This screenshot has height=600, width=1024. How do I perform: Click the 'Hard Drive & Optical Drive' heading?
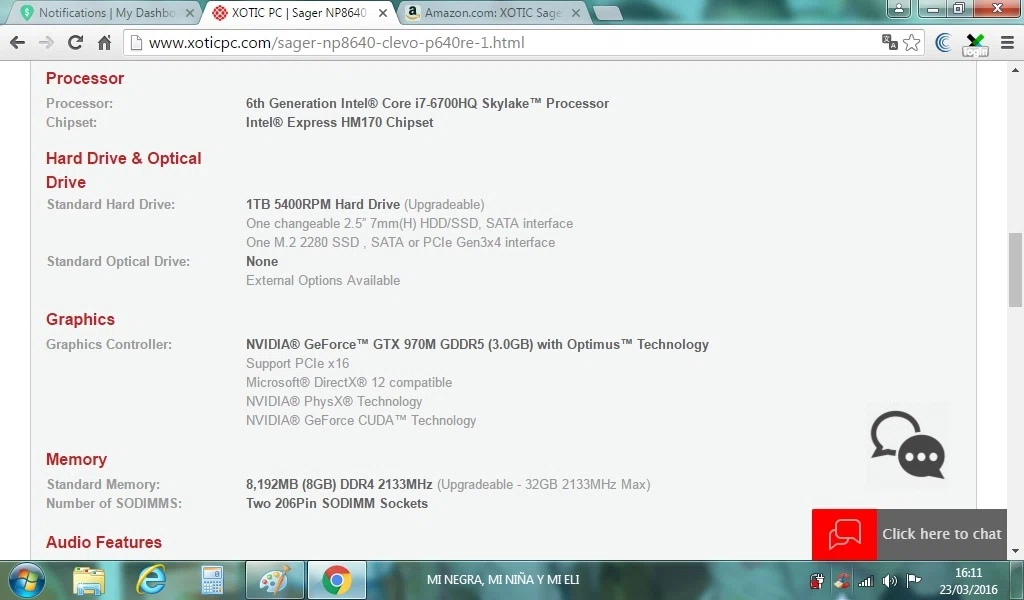pyautogui.click(x=123, y=170)
